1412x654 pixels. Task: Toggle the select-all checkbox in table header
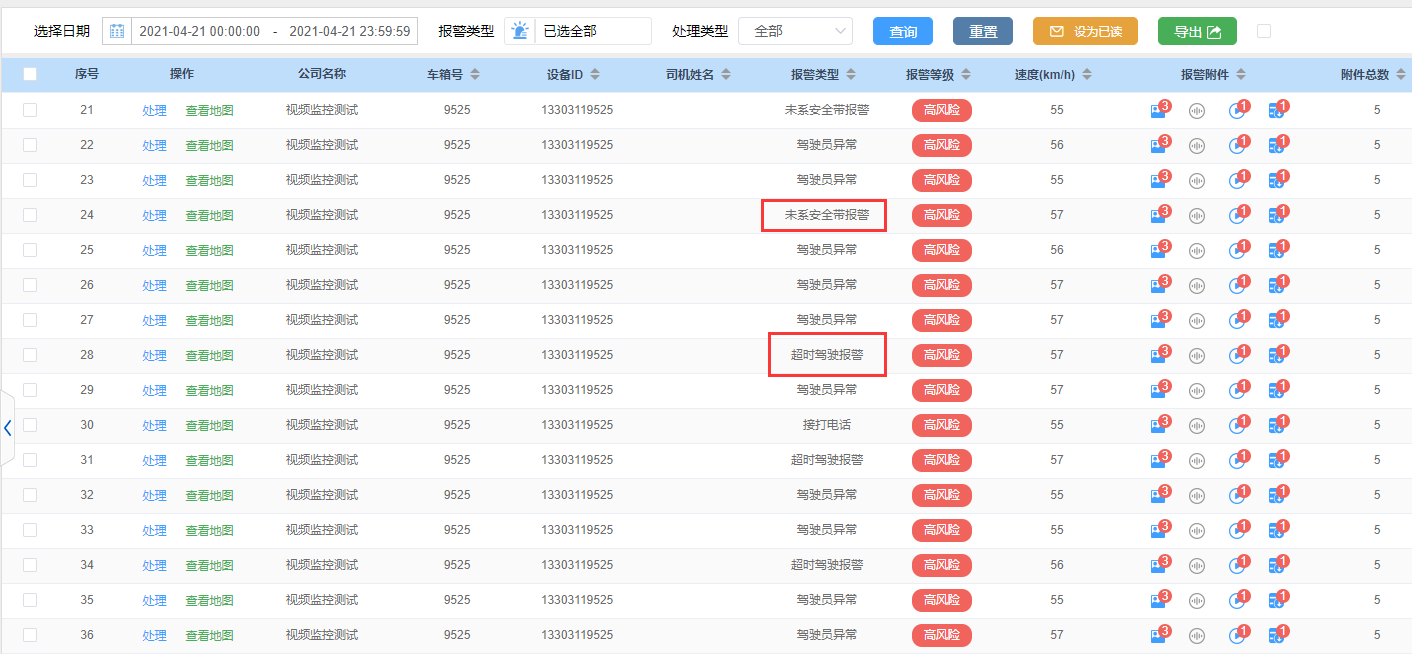(30, 74)
